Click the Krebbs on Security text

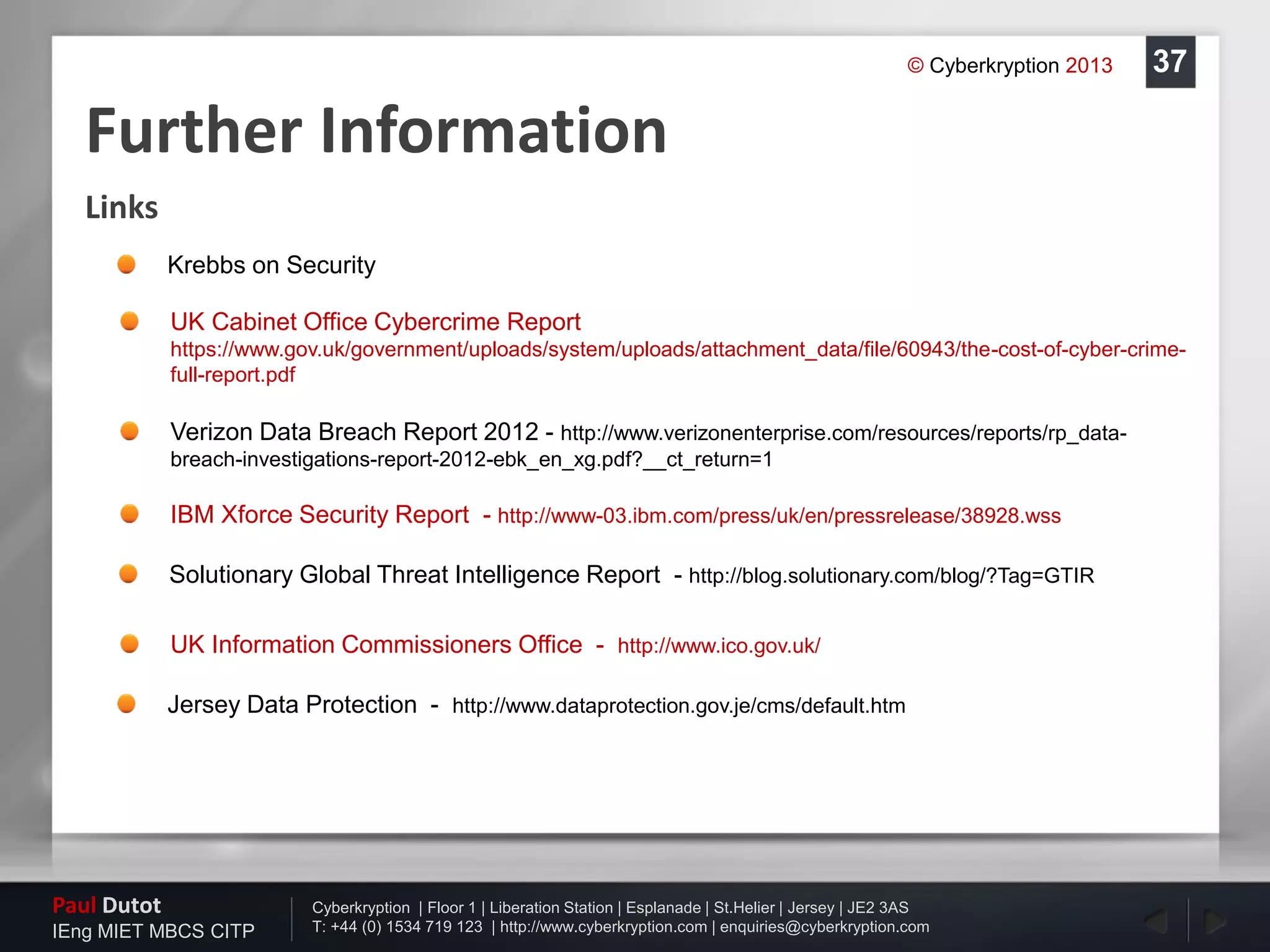coord(272,265)
